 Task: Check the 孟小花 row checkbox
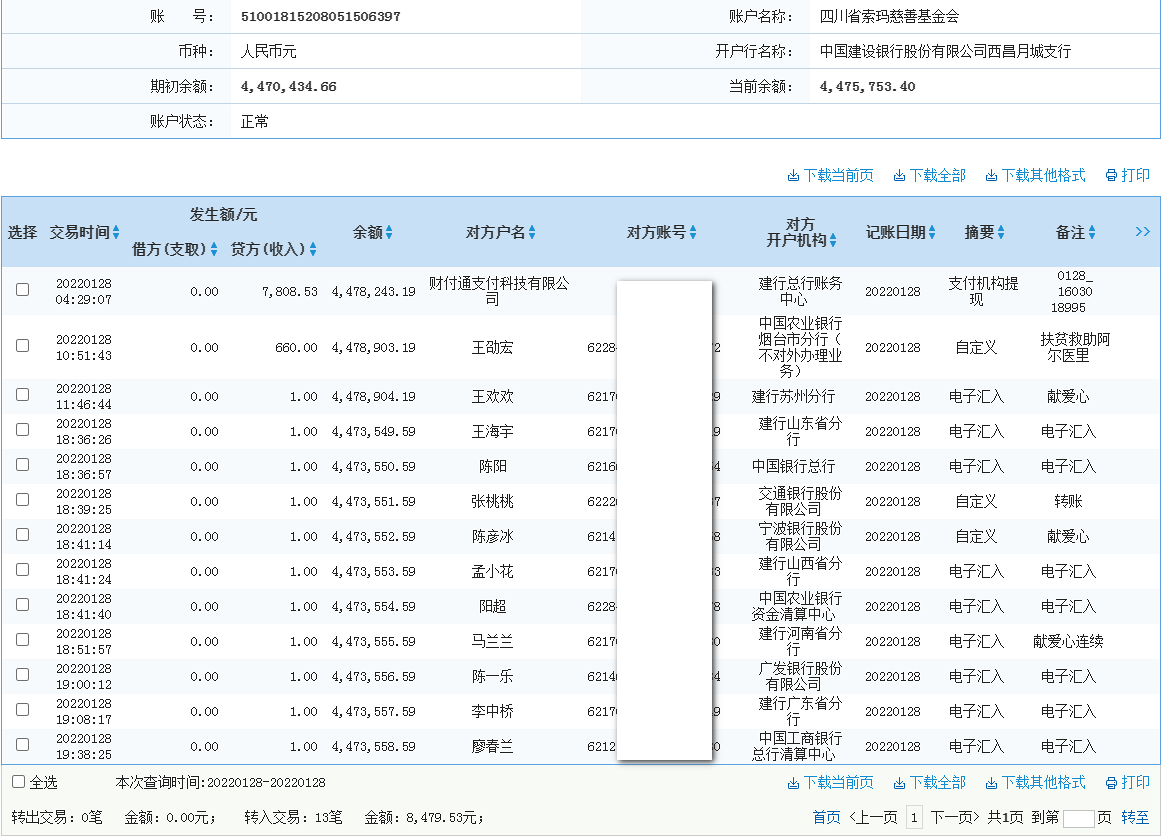tap(23, 569)
